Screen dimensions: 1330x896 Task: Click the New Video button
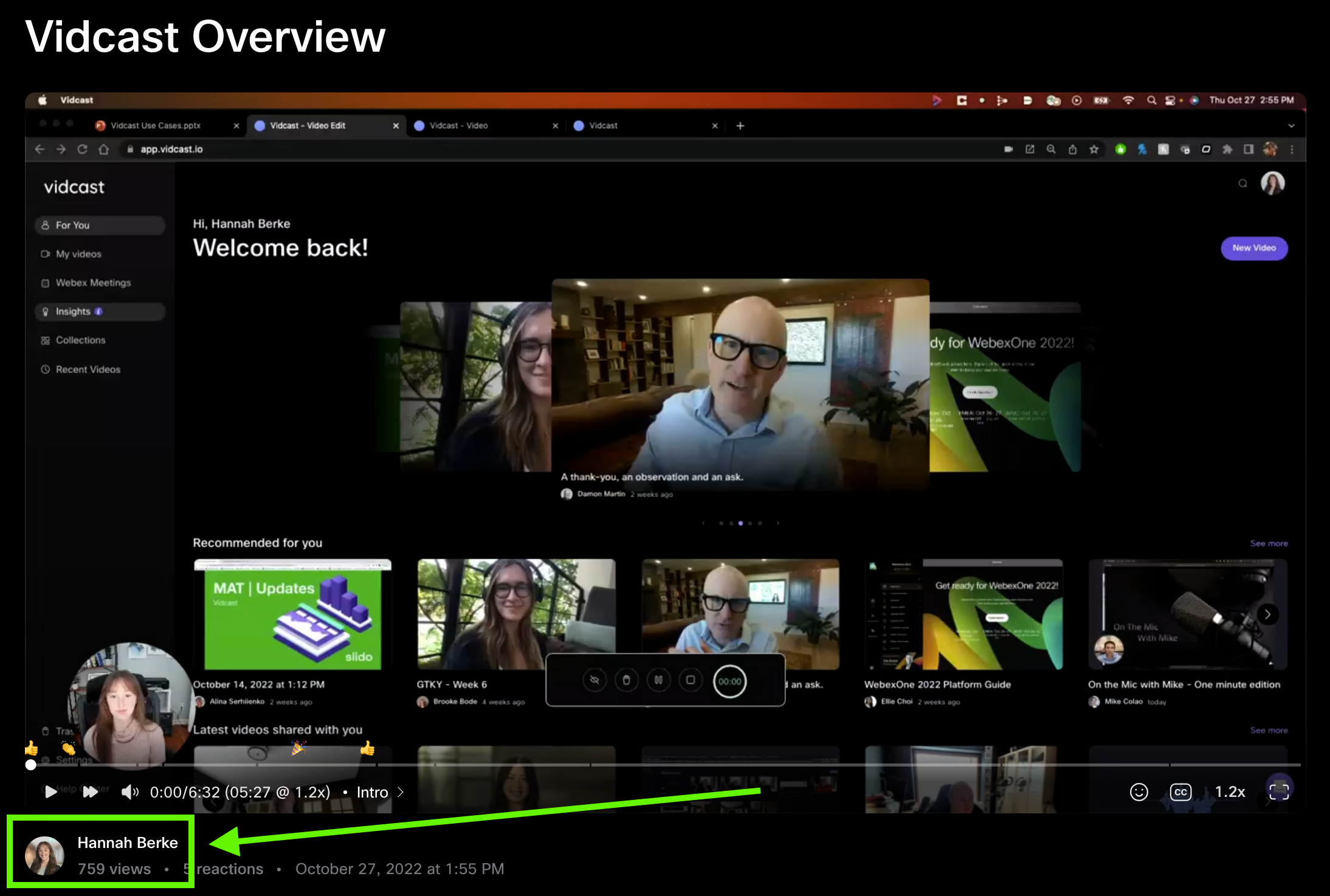click(1254, 248)
